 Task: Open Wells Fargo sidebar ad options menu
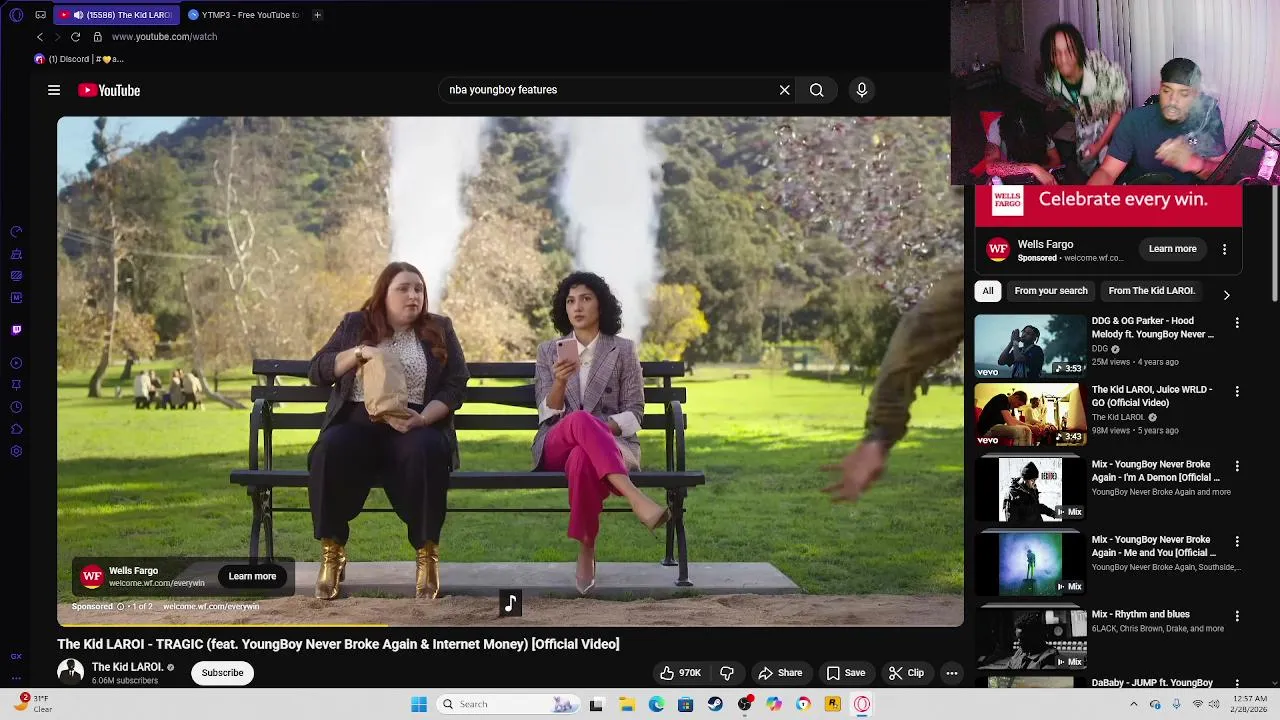coord(1224,249)
